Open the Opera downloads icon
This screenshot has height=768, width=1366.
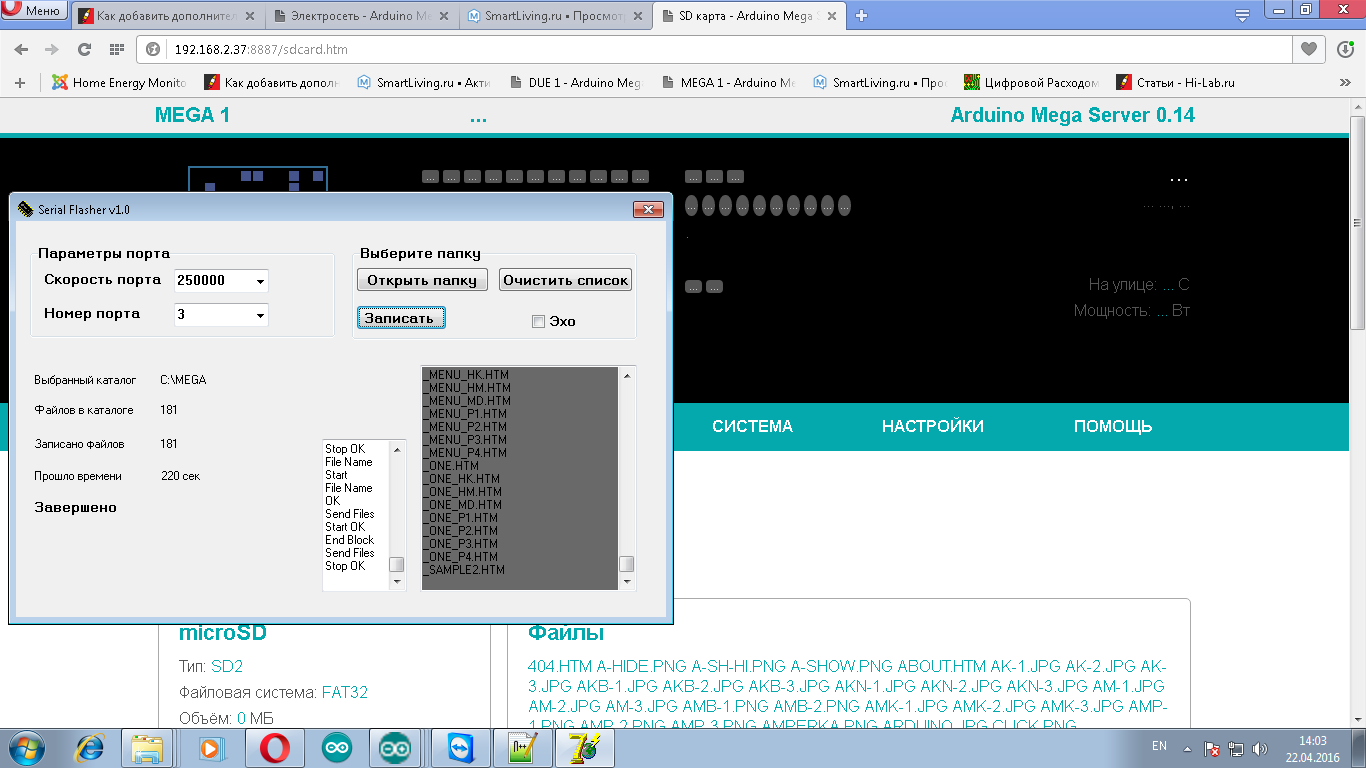pyautogui.click(x=1346, y=49)
